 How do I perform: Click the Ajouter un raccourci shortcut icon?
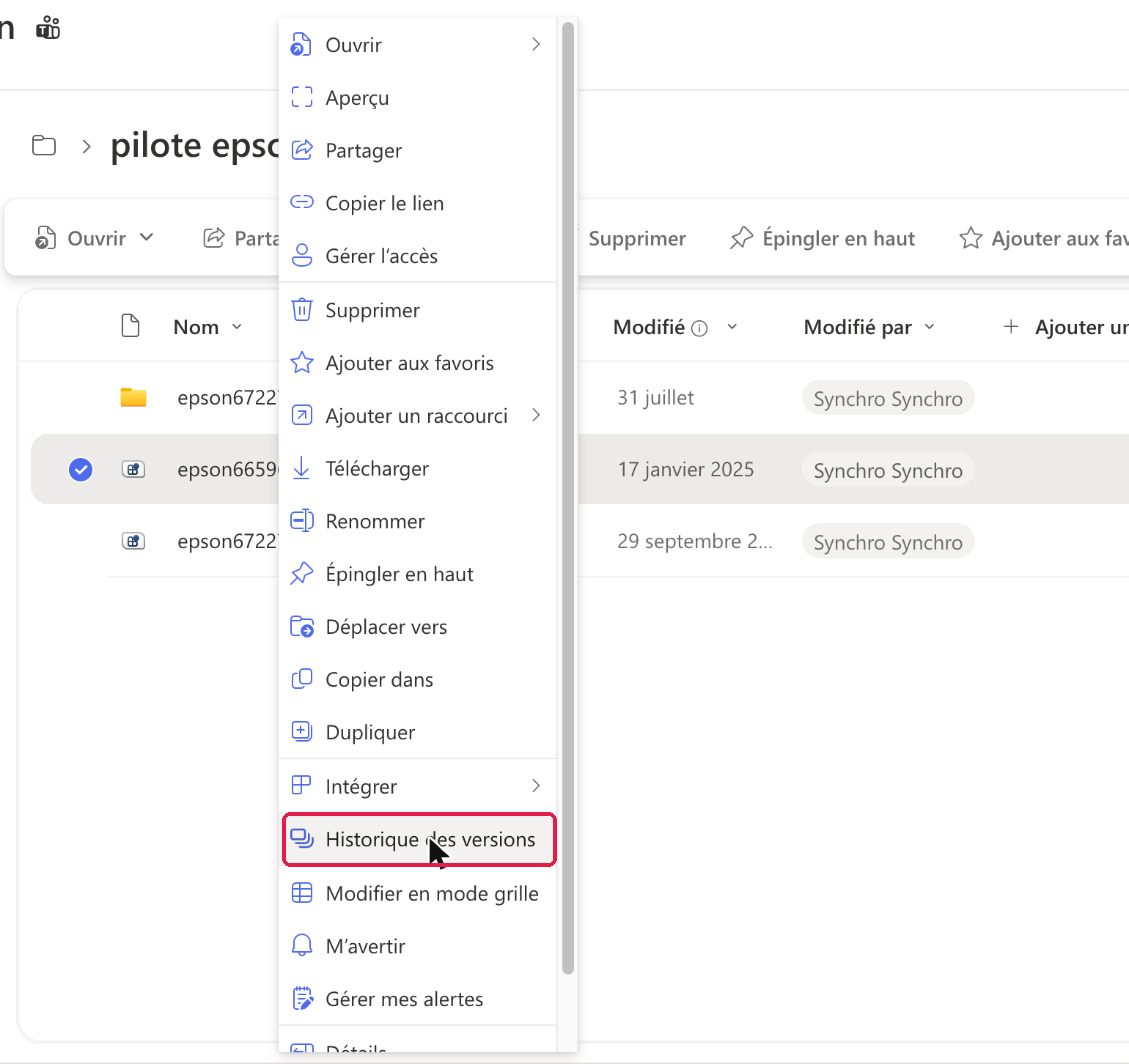[302, 415]
